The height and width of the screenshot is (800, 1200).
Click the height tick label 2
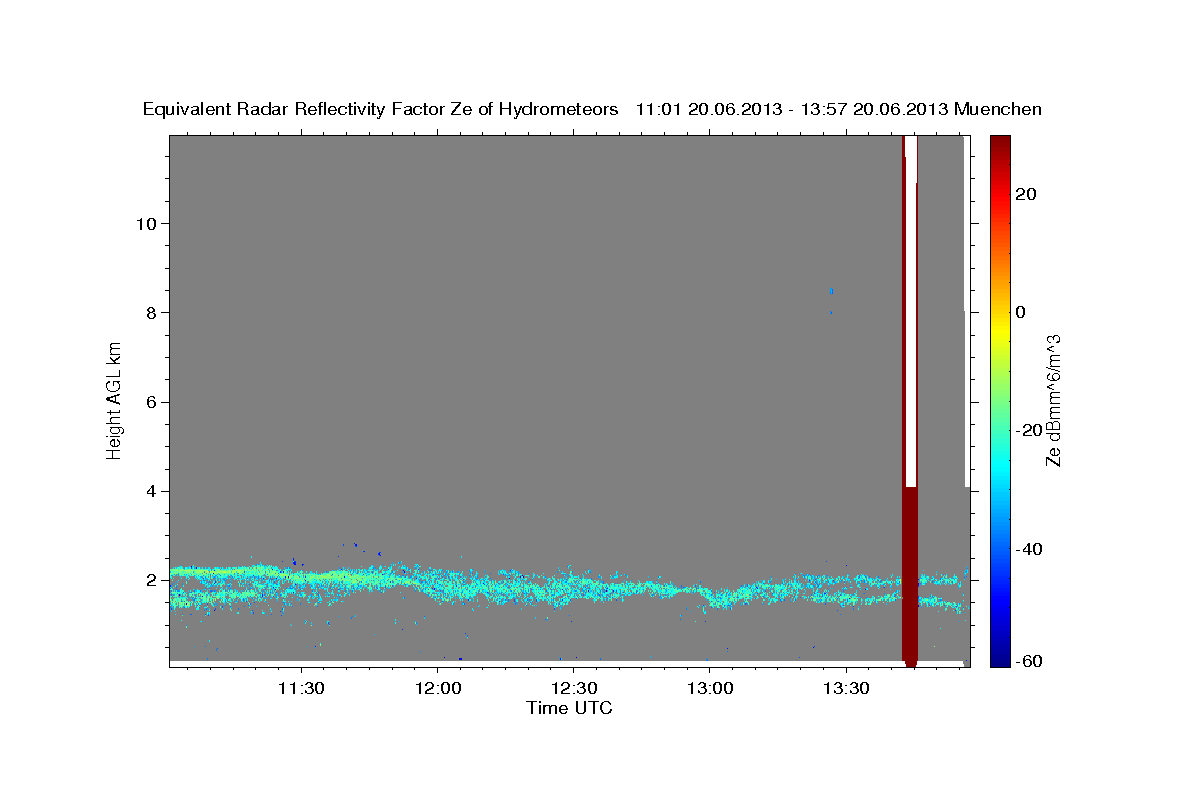pyautogui.click(x=150, y=580)
